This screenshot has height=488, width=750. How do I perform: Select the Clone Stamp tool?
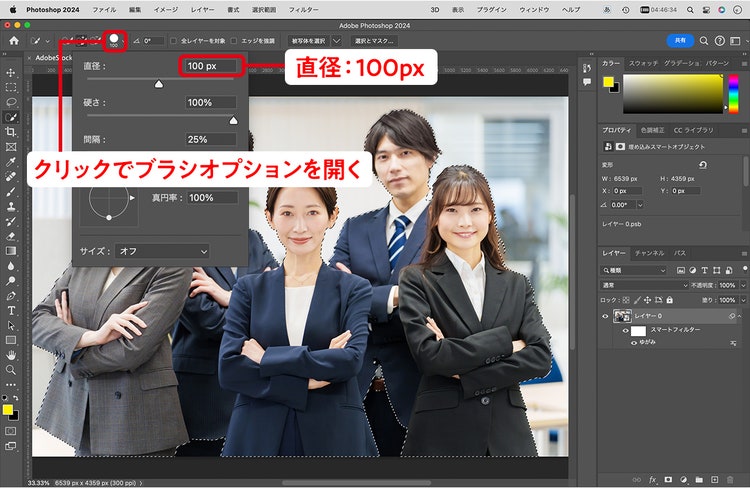[x=11, y=207]
